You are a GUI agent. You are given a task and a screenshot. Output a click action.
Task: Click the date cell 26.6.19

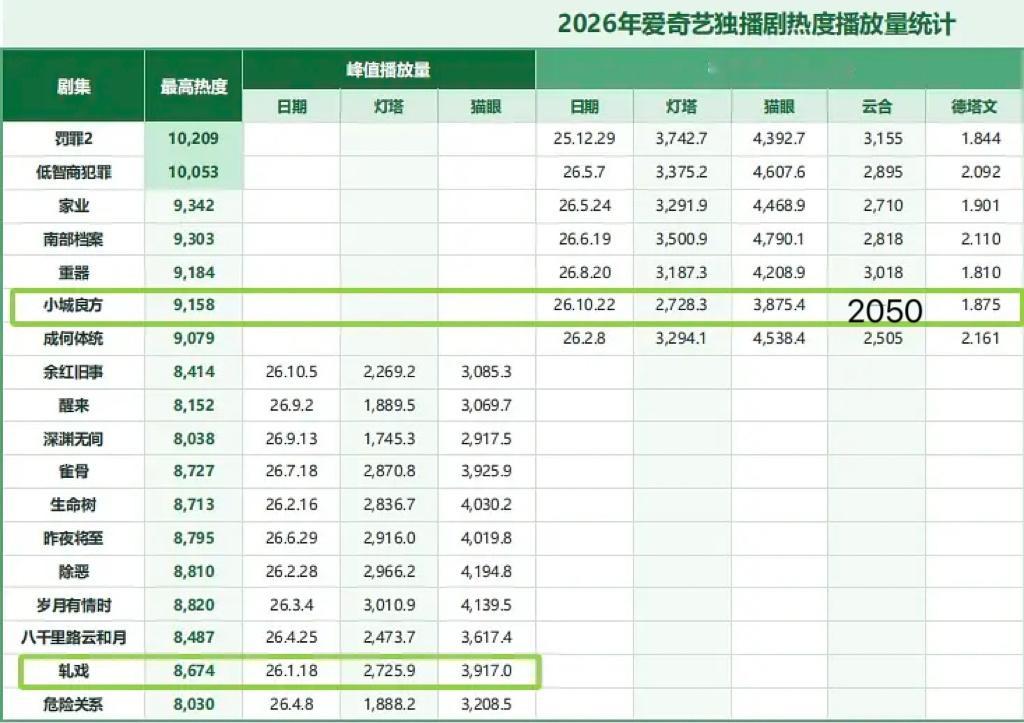[x=584, y=239]
